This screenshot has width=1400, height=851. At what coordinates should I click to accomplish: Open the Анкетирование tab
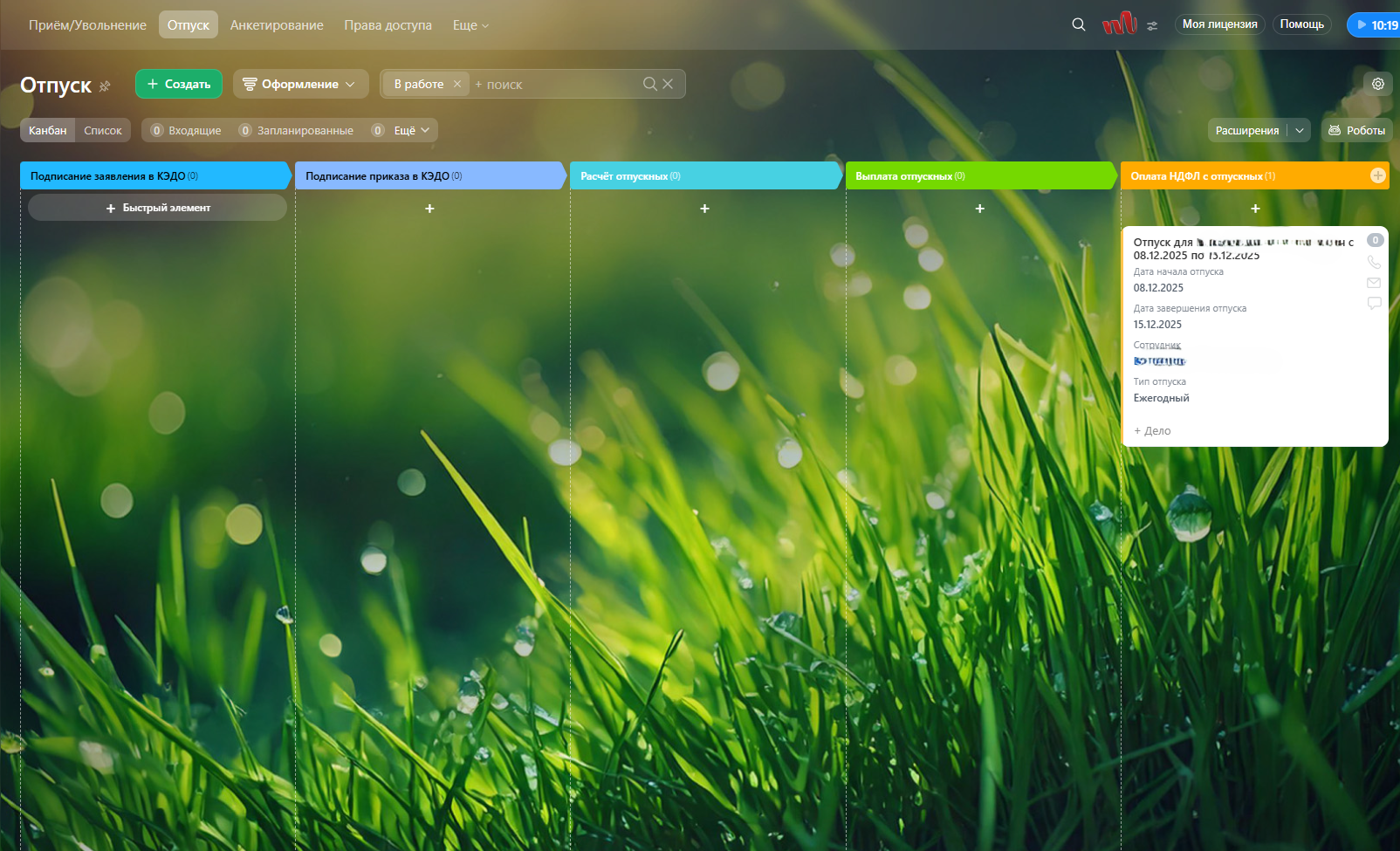click(277, 25)
